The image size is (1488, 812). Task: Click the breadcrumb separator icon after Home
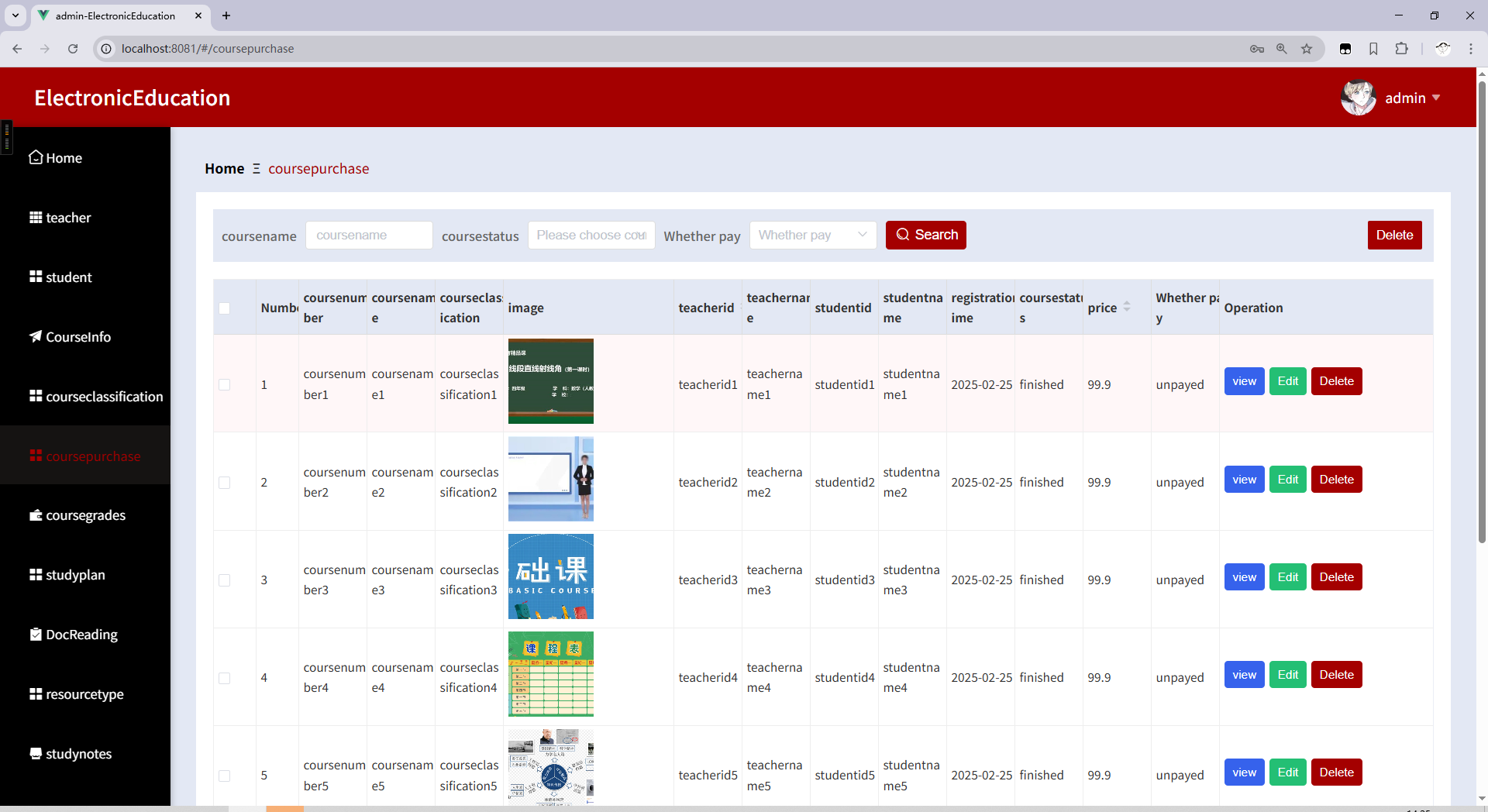coord(257,169)
